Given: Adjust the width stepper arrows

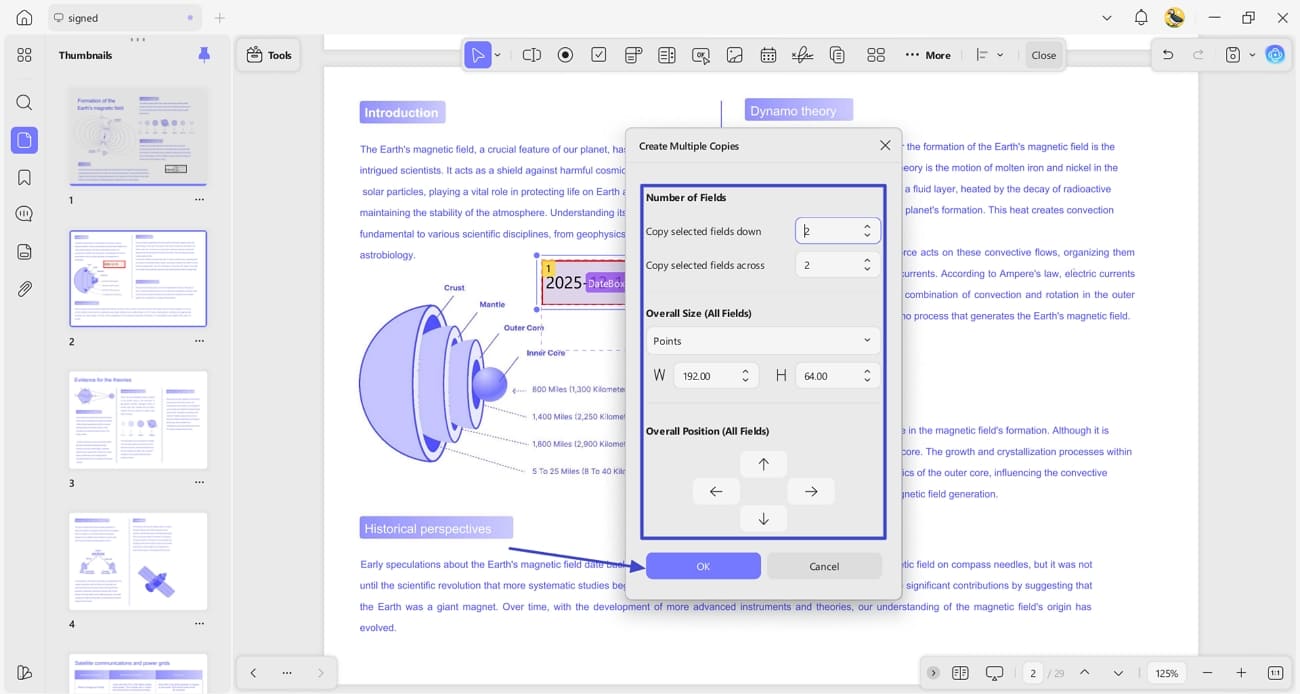Looking at the screenshot, I should [745, 376].
